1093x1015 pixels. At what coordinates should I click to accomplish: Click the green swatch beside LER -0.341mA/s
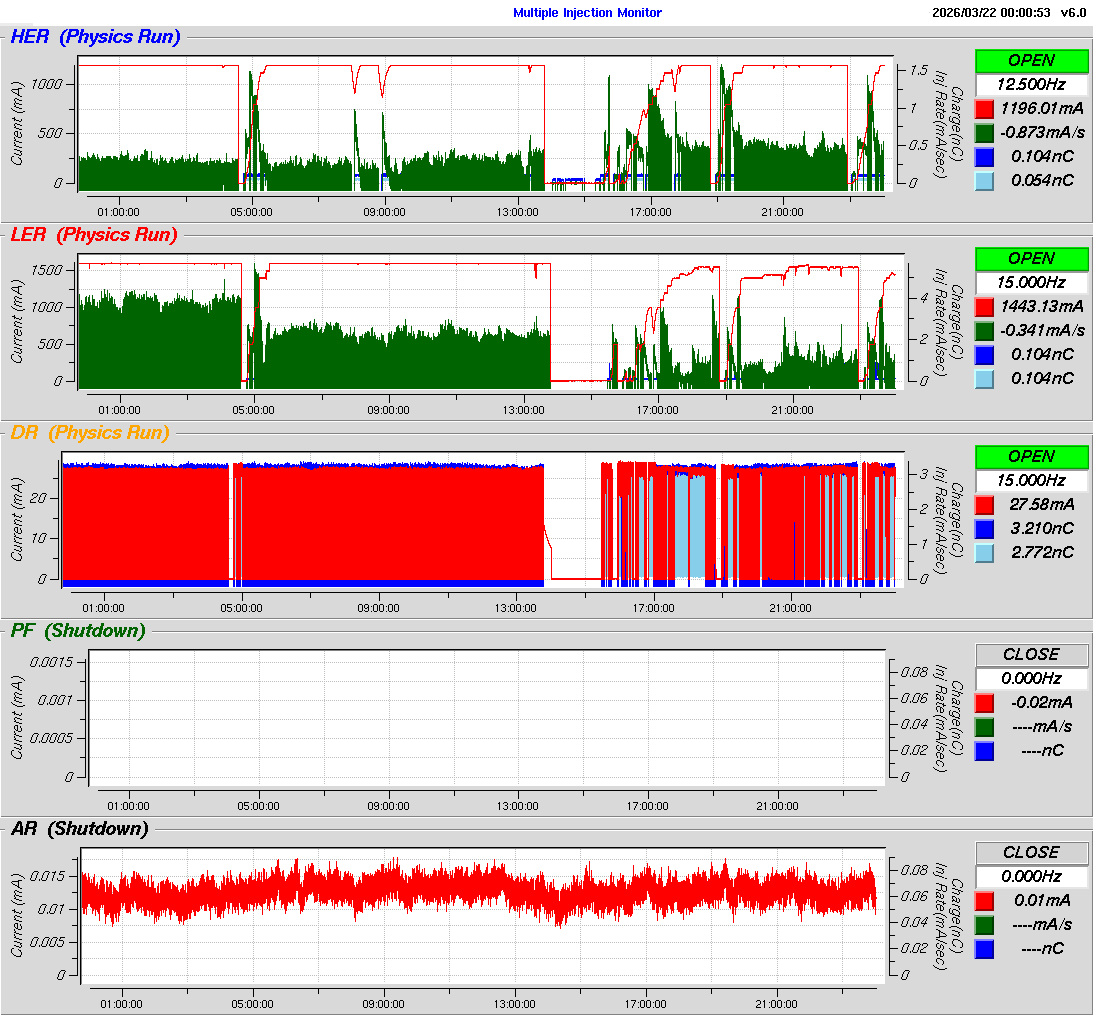click(x=984, y=330)
